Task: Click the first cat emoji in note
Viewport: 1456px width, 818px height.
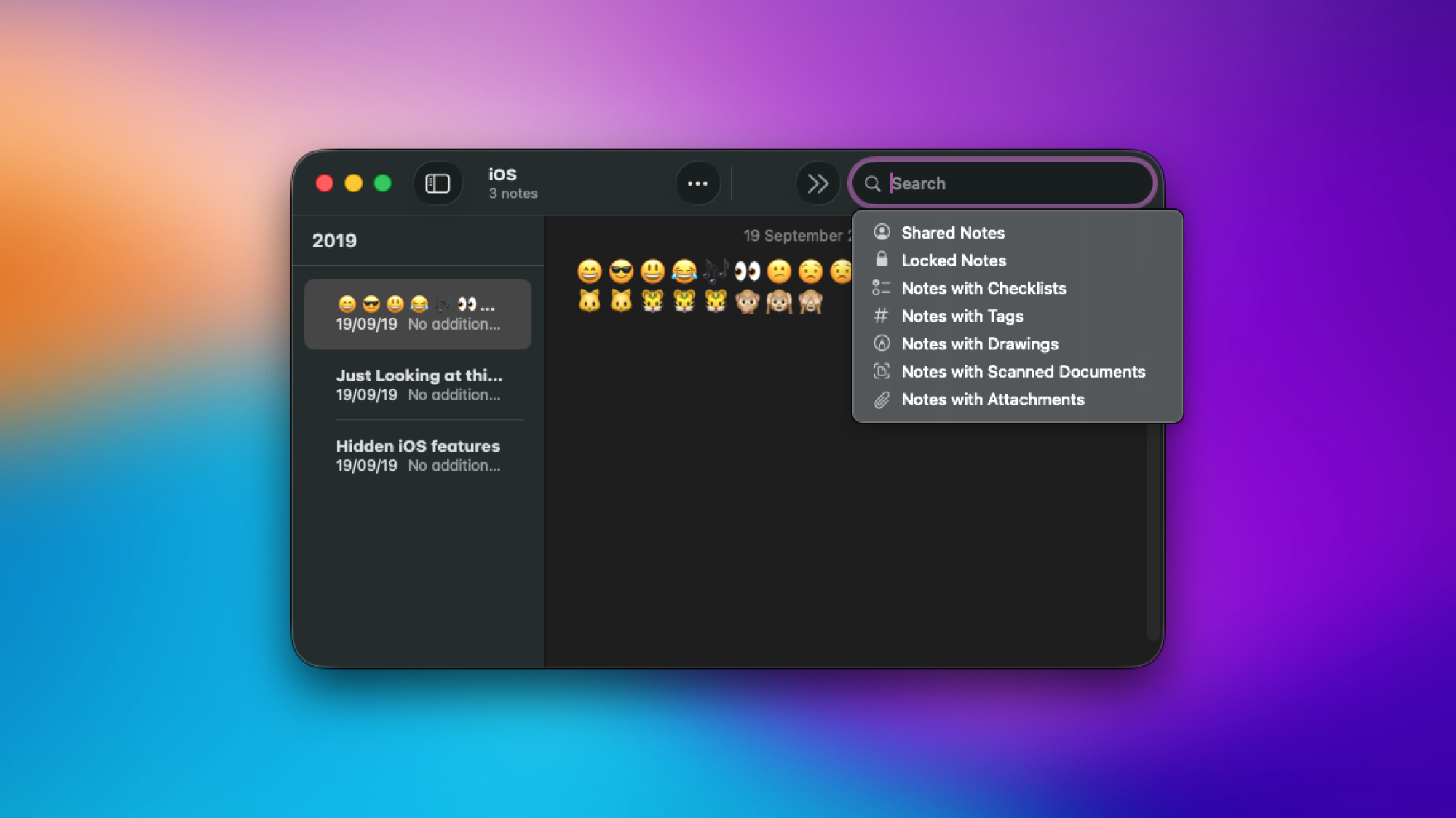Action: (x=589, y=301)
